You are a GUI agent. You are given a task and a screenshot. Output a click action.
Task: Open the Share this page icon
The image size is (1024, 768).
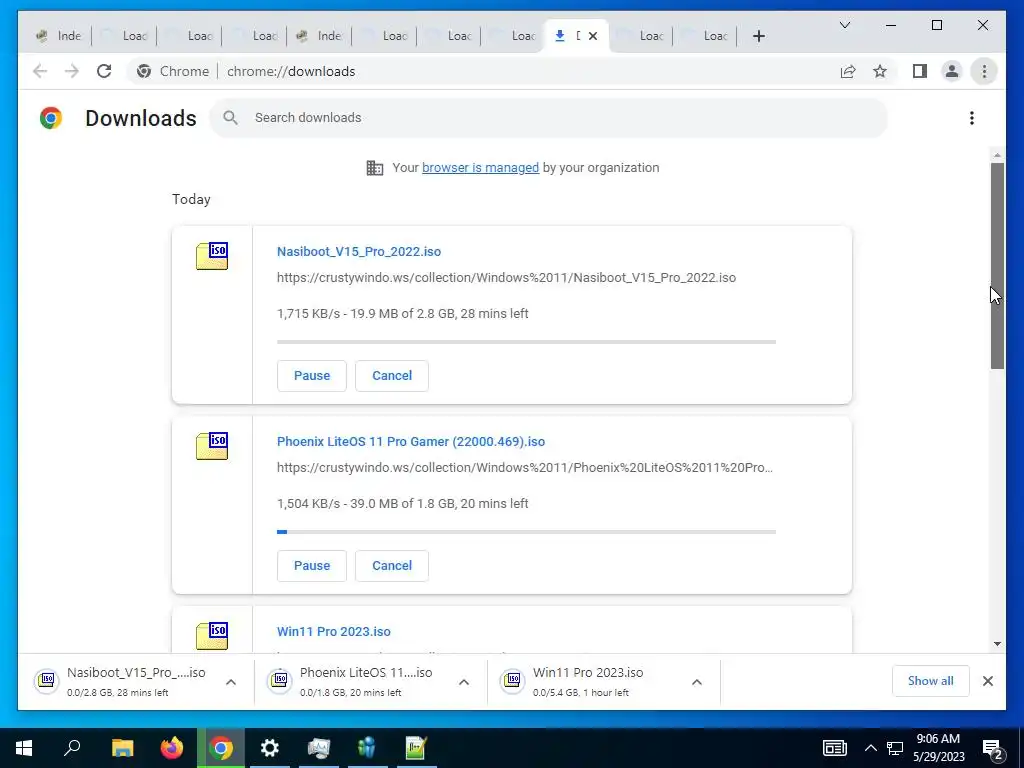[848, 71]
